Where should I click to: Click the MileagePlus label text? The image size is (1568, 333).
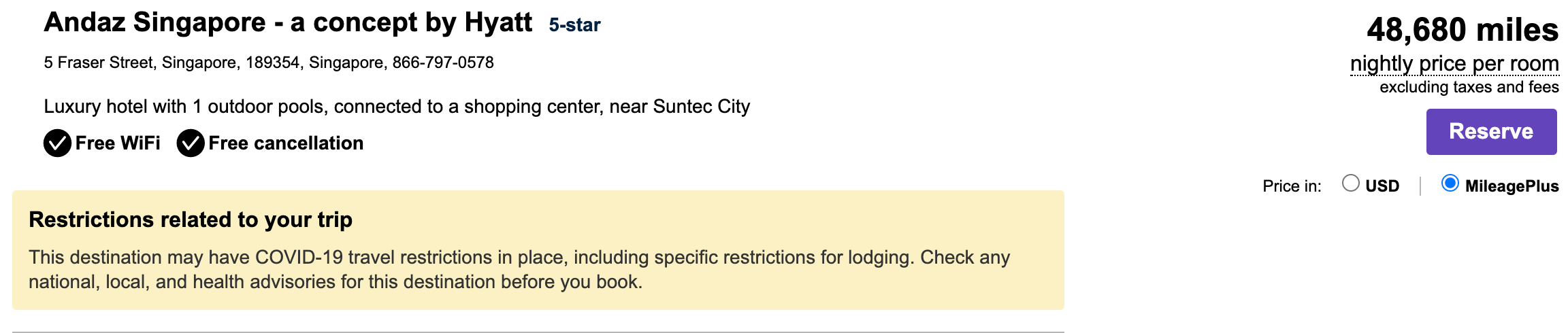[x=1512, y=186]
